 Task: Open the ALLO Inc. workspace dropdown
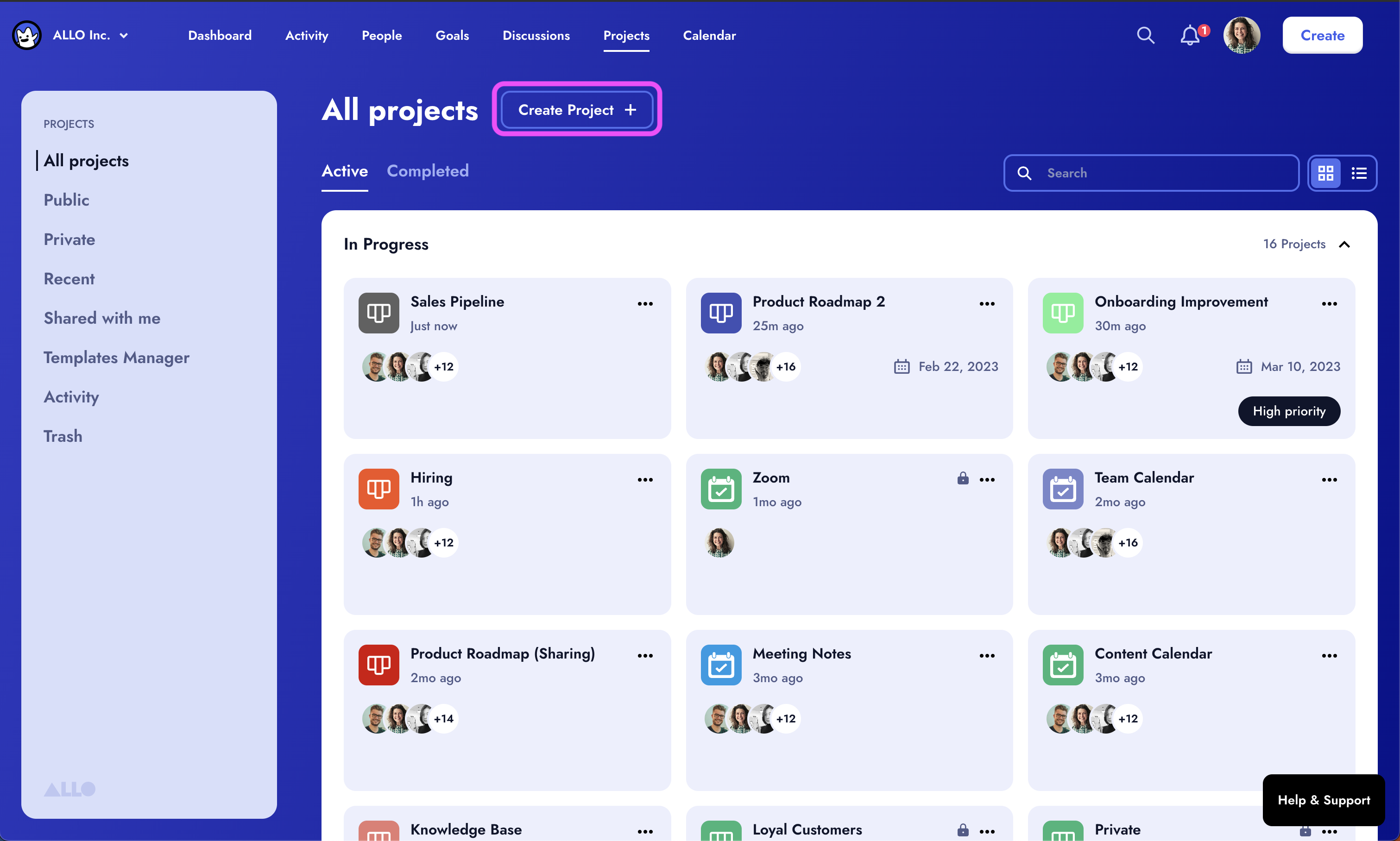124,35
